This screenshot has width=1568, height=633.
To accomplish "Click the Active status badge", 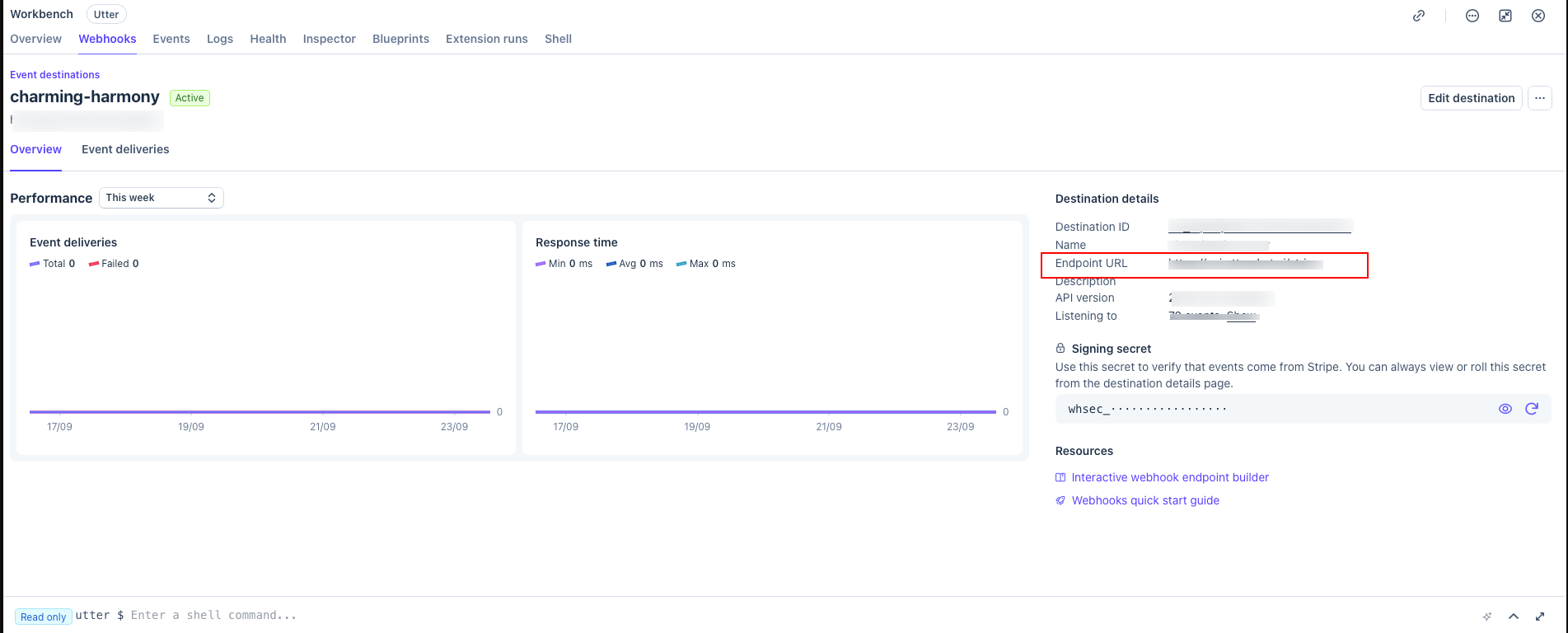I will (190, 98).
